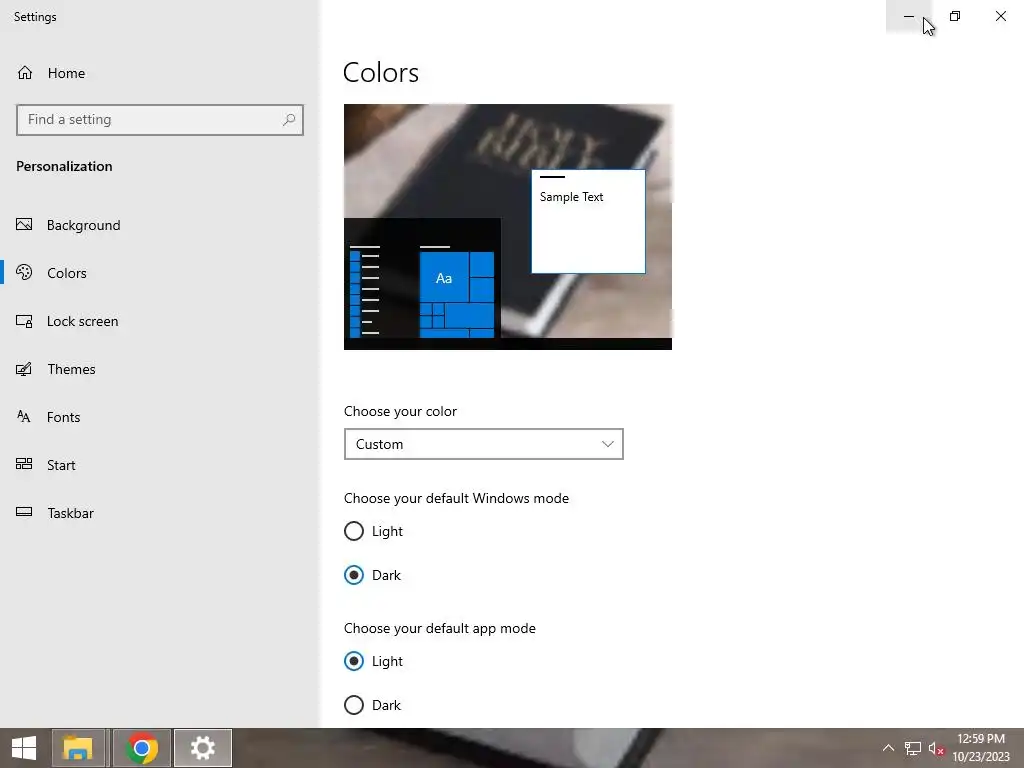
Task: Go to Home settings page
Action: pyautogui.click(x=66, y=73)
